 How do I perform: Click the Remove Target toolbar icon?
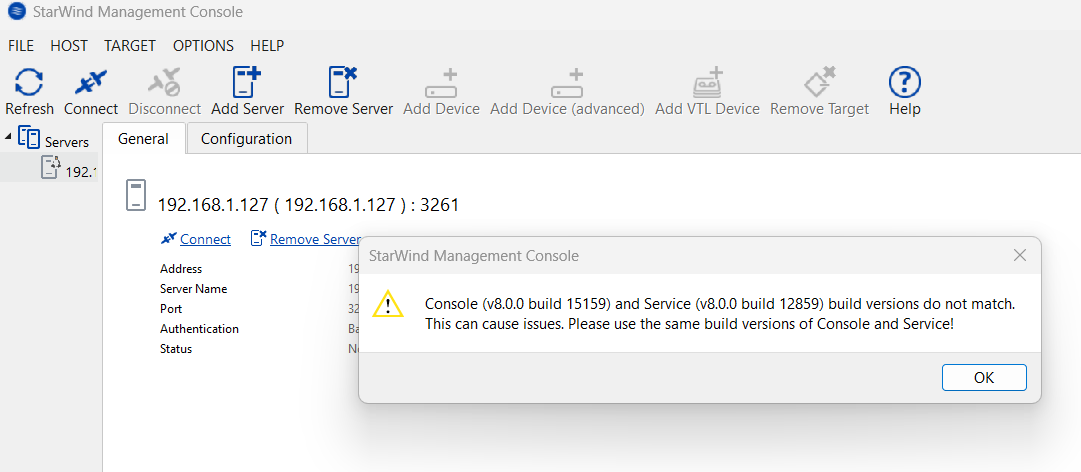(x=820, y=83)
